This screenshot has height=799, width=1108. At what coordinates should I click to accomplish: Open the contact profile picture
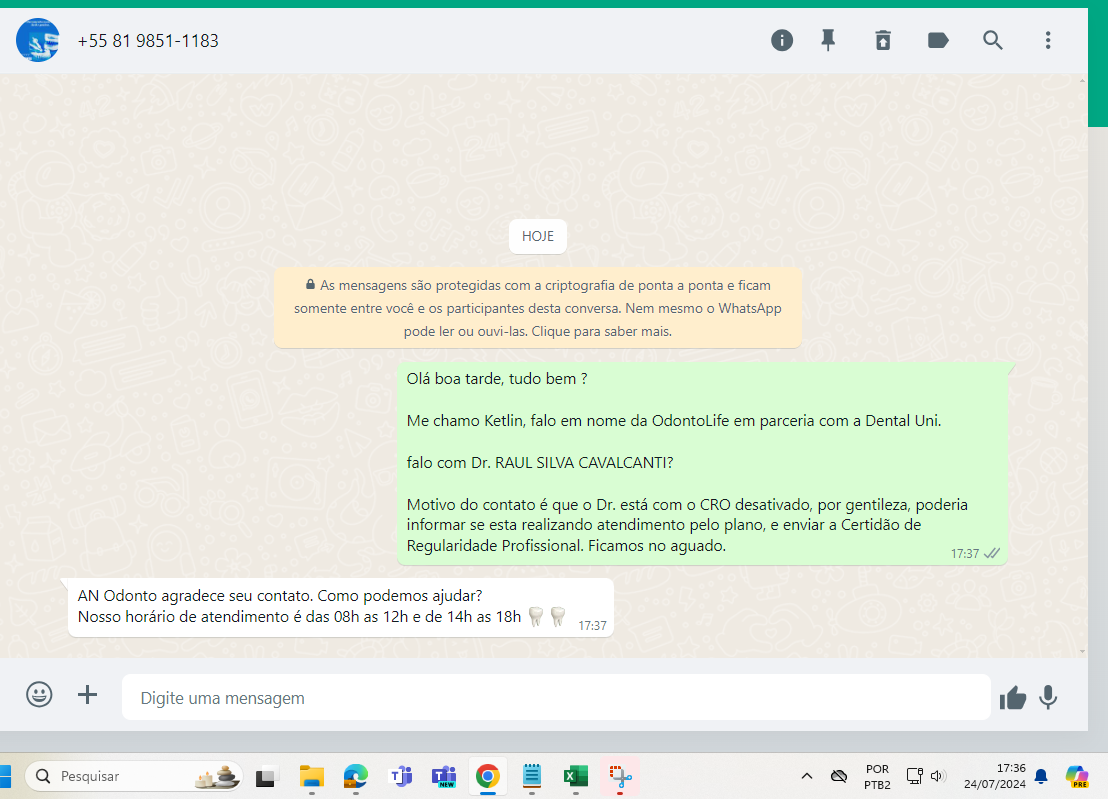(37, 40)
